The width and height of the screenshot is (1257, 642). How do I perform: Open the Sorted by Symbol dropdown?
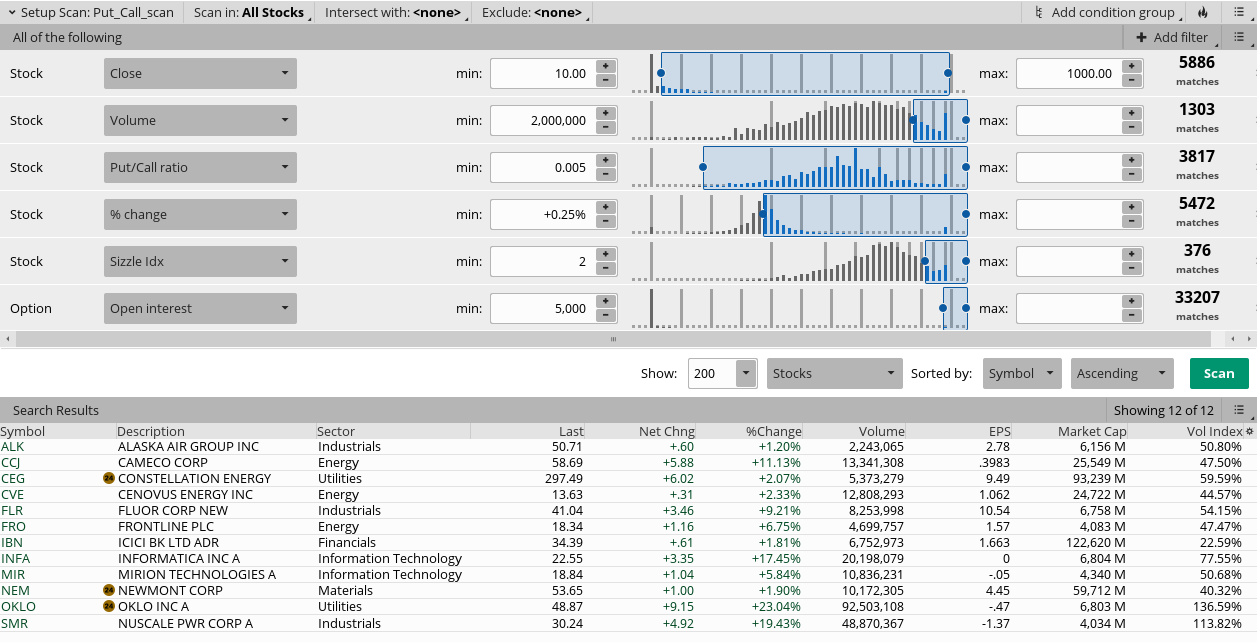1022,373
